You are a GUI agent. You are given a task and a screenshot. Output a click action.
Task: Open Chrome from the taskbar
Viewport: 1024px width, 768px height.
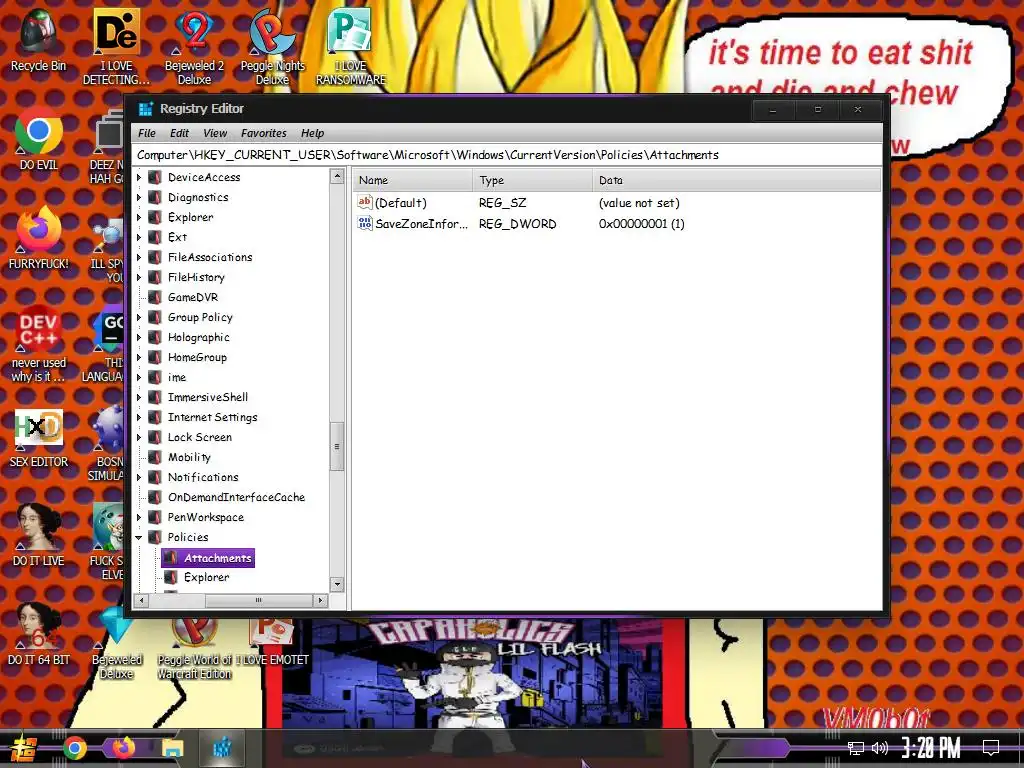(x=74, y=748)
